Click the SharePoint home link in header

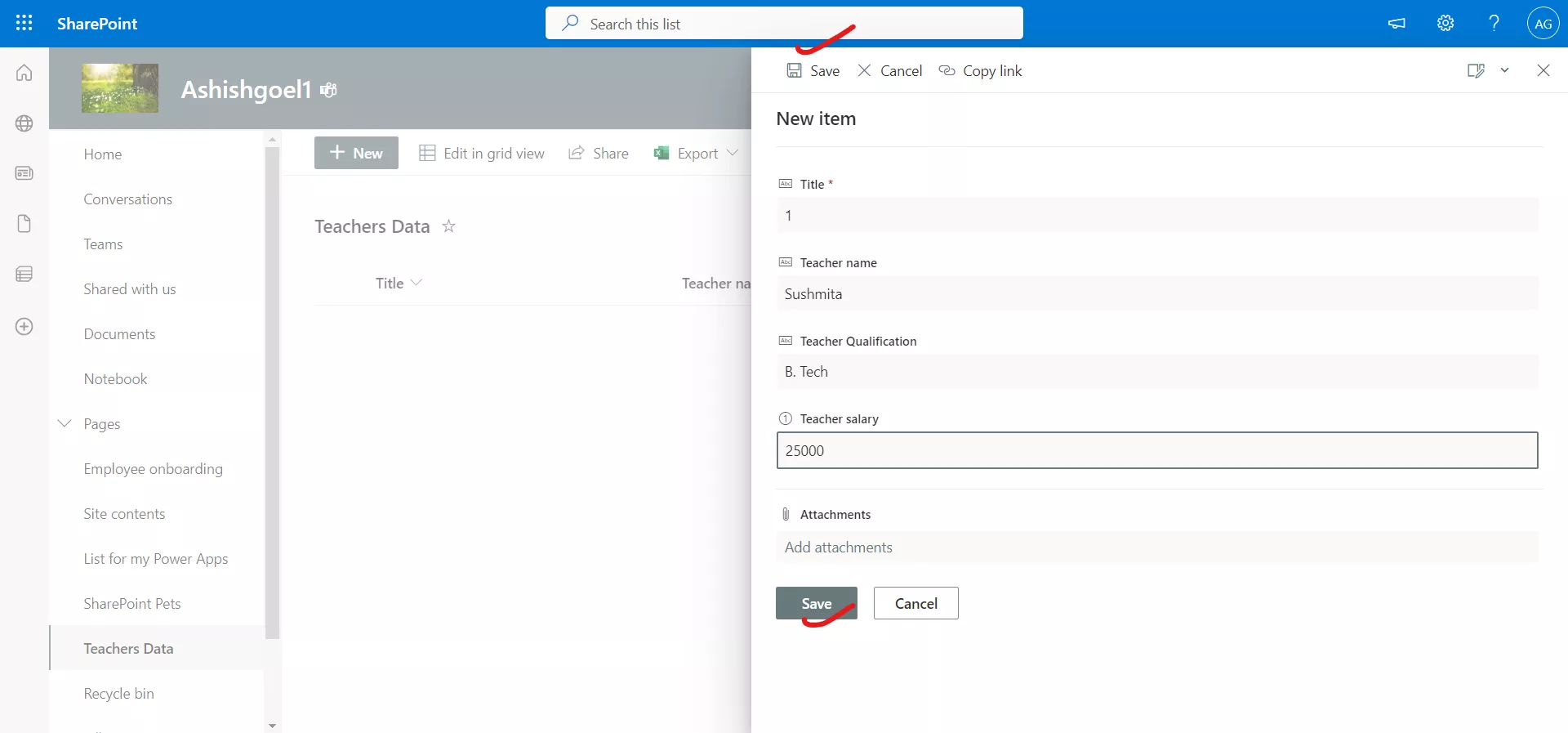click(97, 24)
